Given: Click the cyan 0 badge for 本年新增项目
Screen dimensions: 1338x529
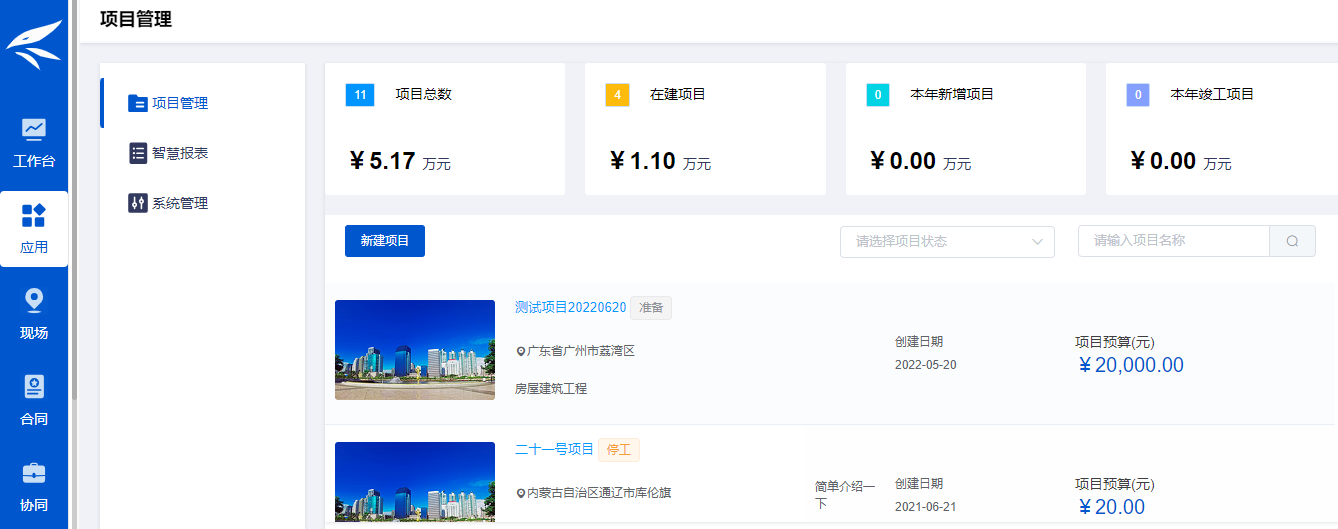Looking at the screenshot, I should pos(878,95).
